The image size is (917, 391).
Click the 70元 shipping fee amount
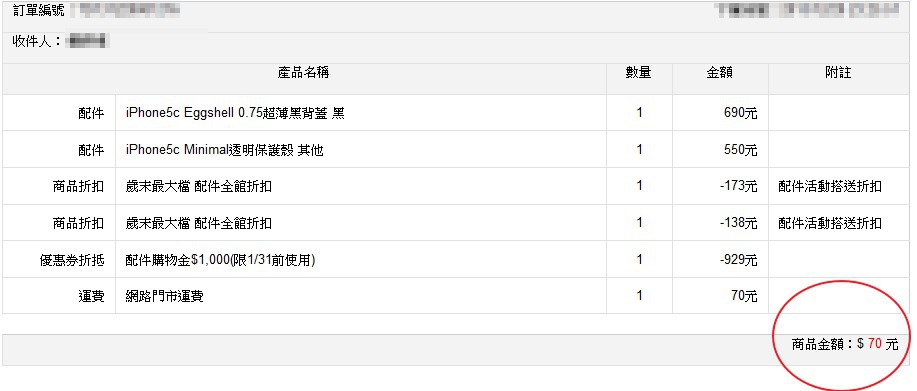coord(744,296)
